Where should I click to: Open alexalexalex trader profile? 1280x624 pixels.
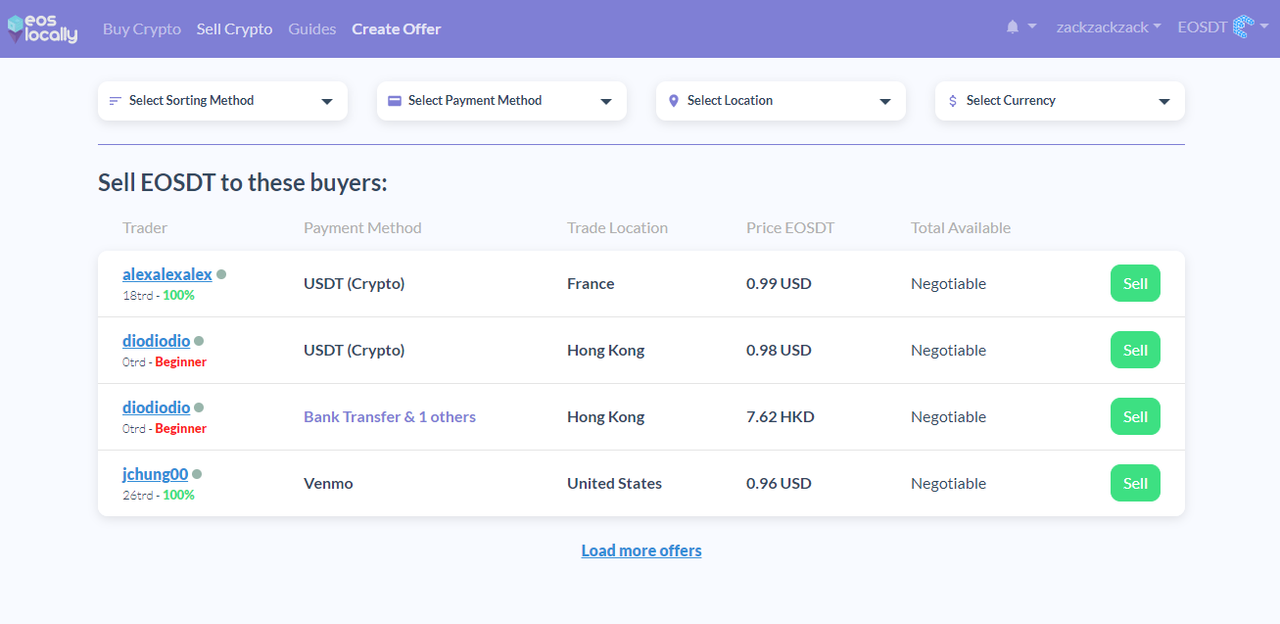tap(167, 274)
